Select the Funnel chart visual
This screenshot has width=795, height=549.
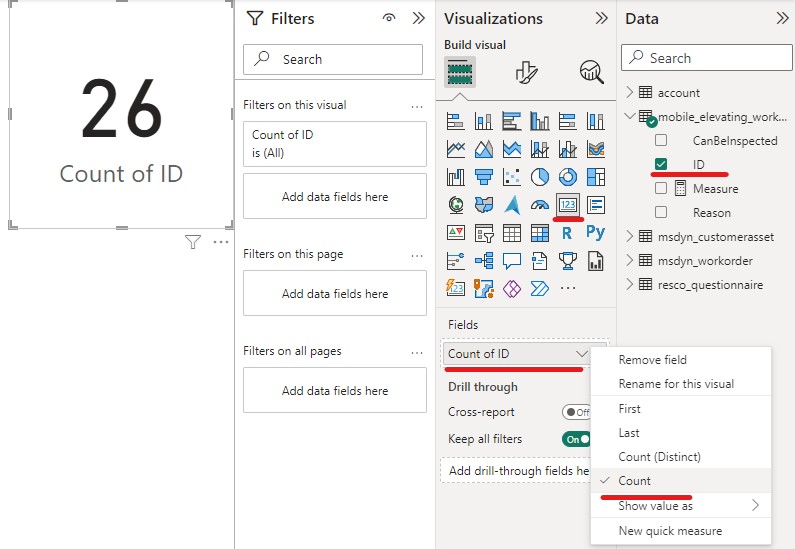click(x=484, y=177)
